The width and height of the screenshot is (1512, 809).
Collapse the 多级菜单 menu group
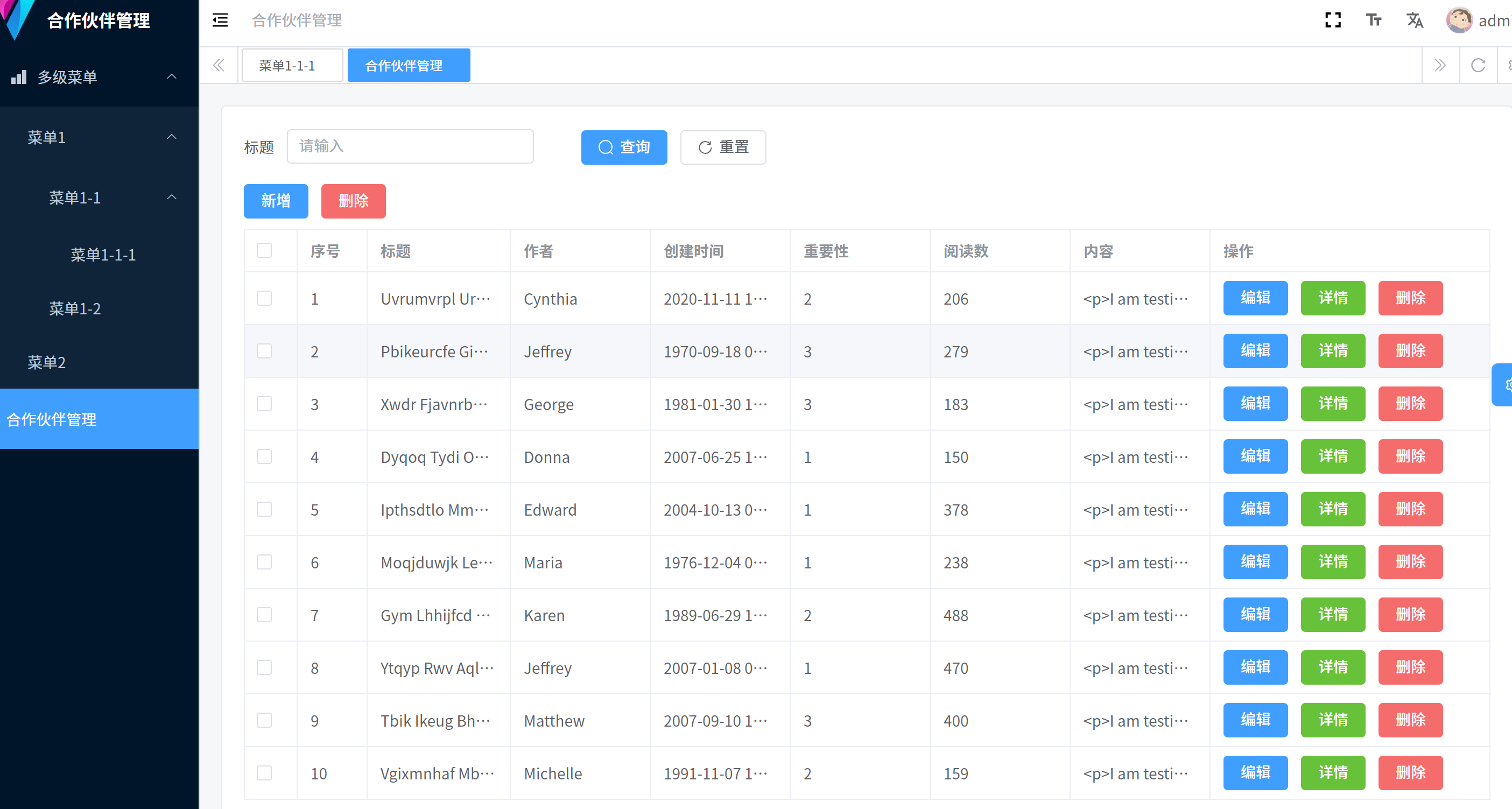point(171,77)
